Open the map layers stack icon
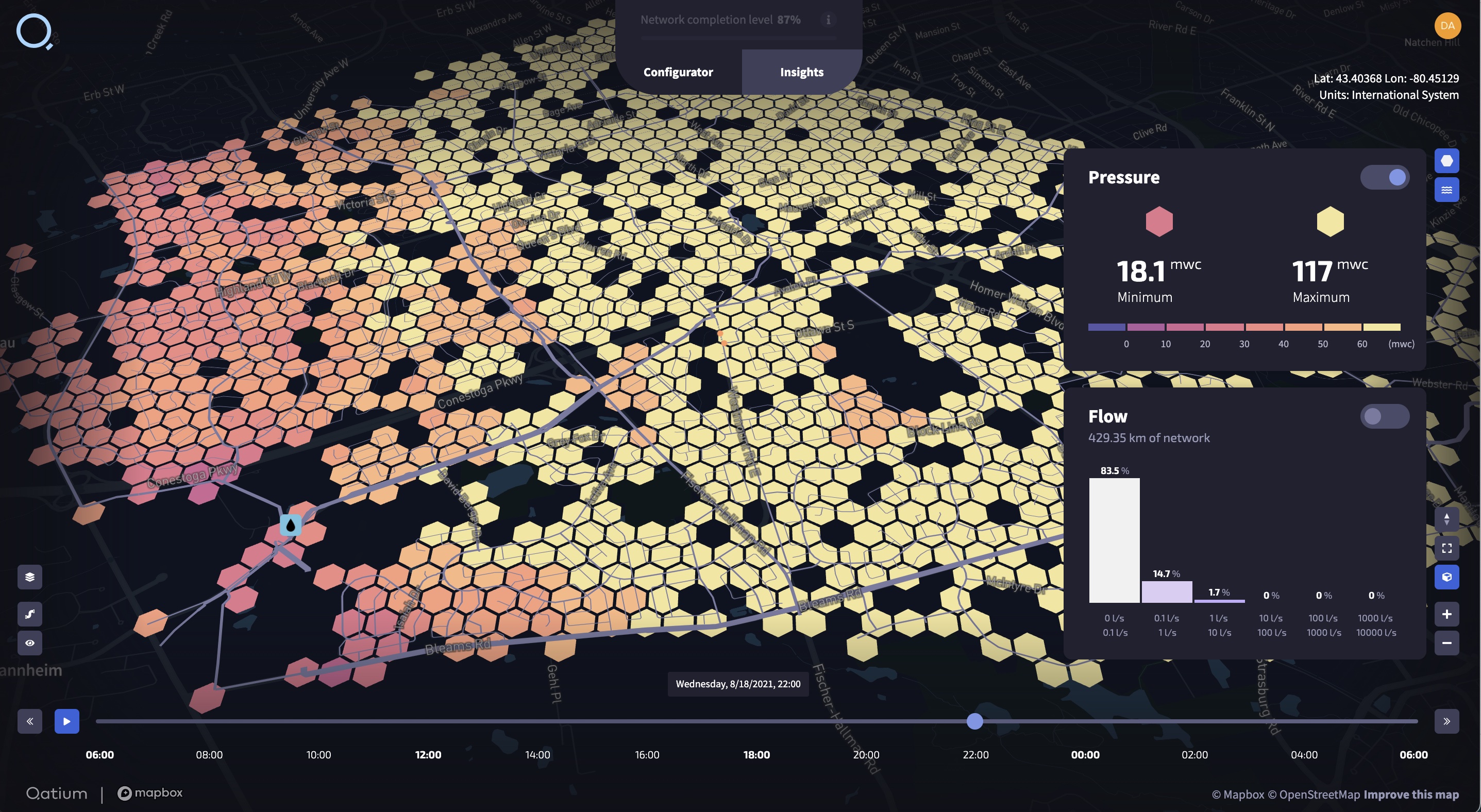The width and height of the screenshot is (1481, 812). pyautogui.click(x=30, y=577)
